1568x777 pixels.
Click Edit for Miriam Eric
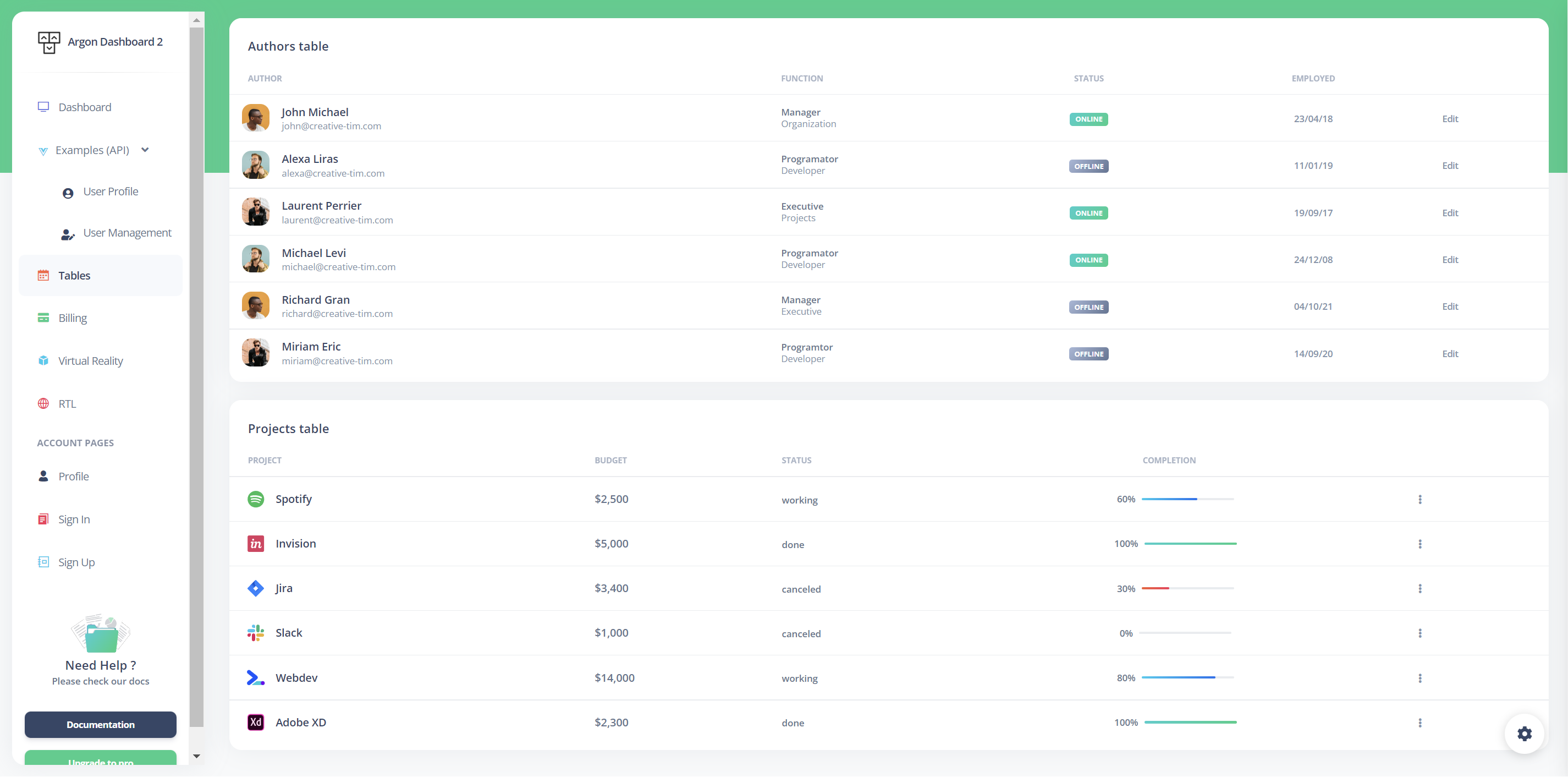click(1449, 354)
